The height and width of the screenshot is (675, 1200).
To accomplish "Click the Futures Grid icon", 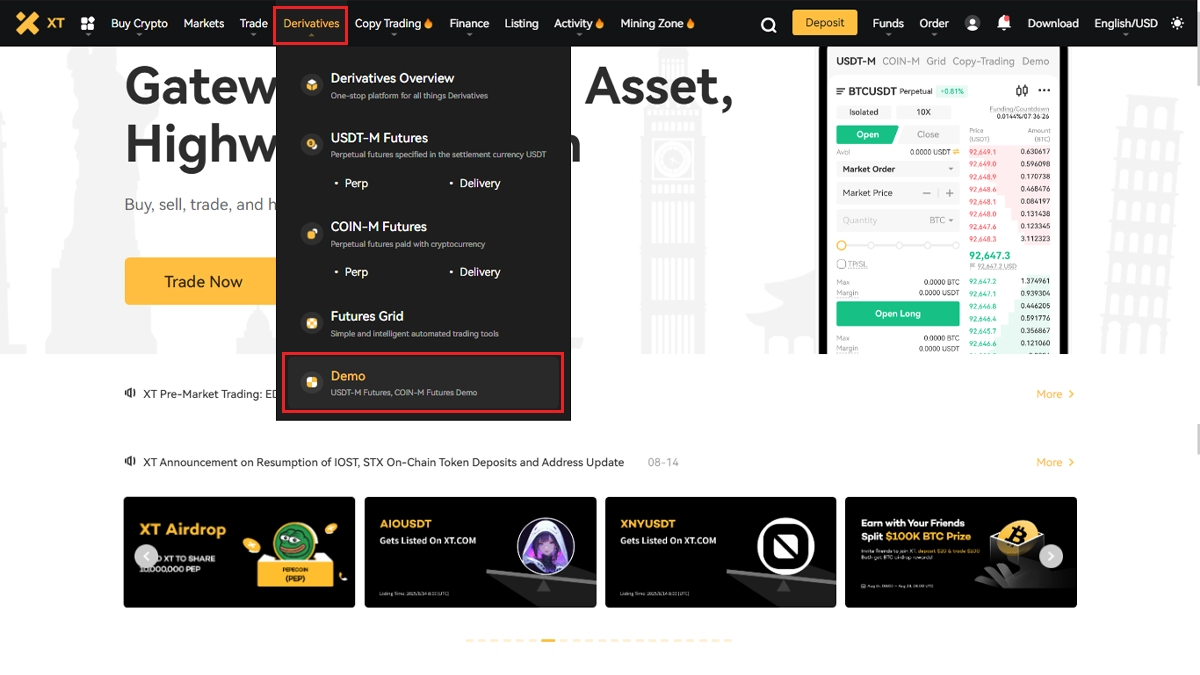I will click(312, 323).
